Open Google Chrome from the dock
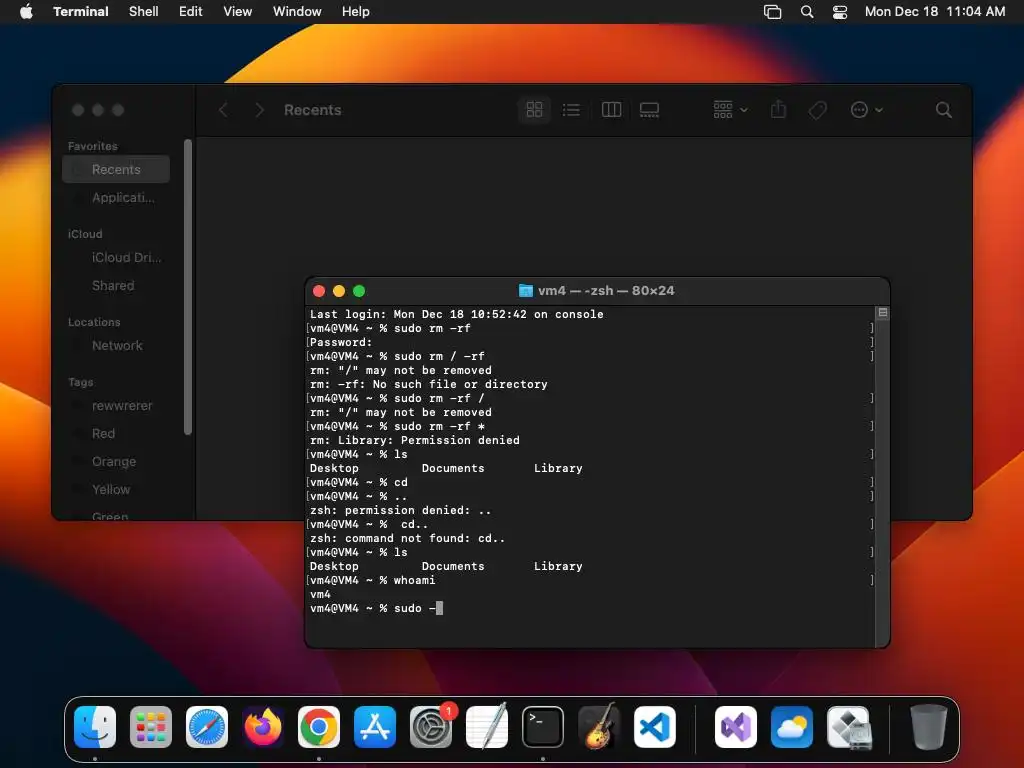 (x=319, y=727)
